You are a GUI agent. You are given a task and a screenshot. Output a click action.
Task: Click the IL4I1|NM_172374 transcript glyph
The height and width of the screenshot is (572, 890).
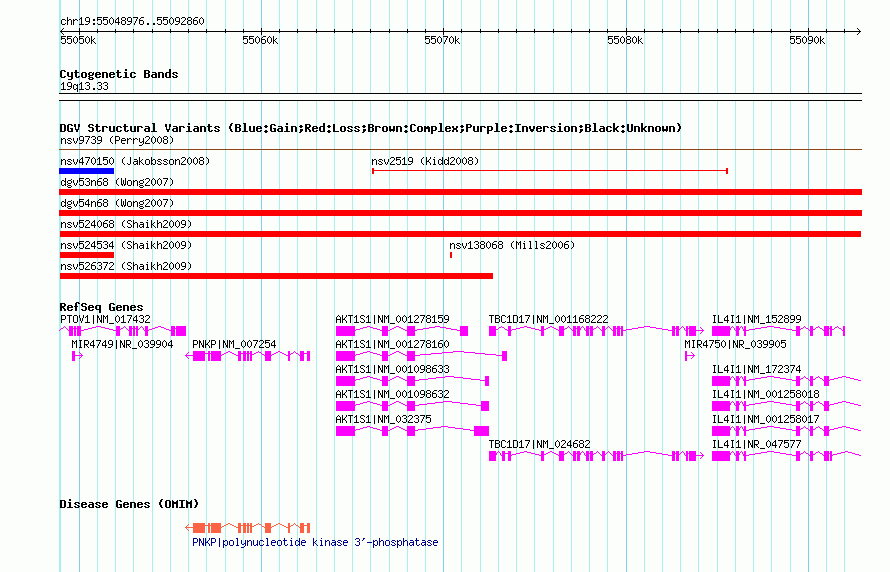pos(787,381)
